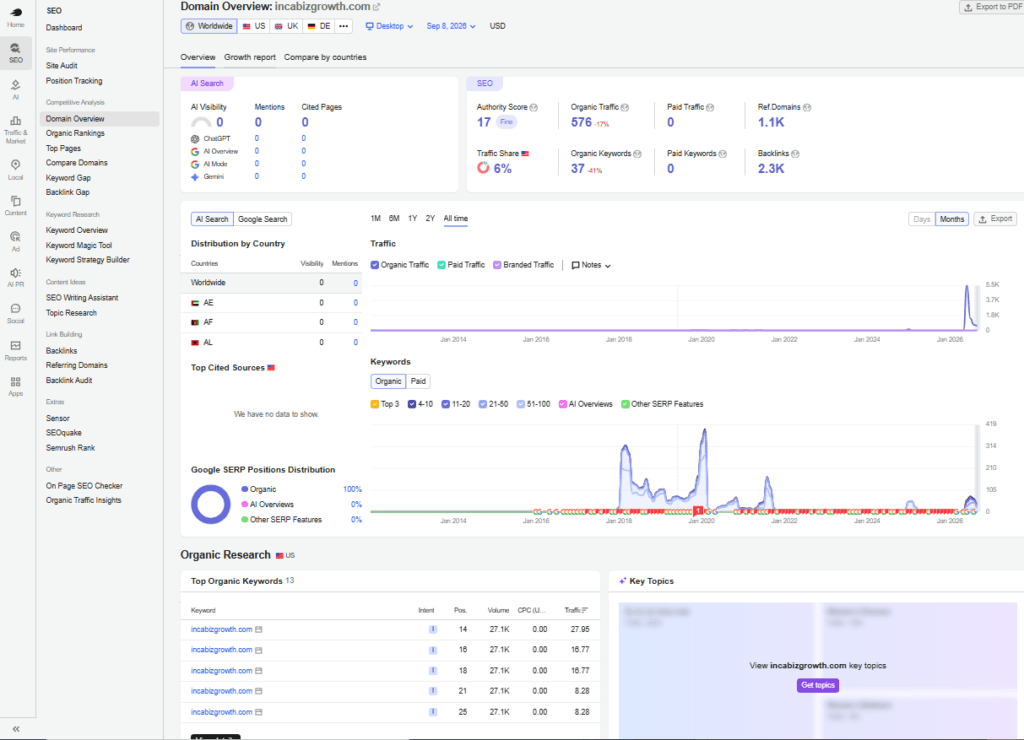Switch to the Growth report tab
Image resolution: width=1024 pixels, height=740 pixels.
click(x=249, y=57)
